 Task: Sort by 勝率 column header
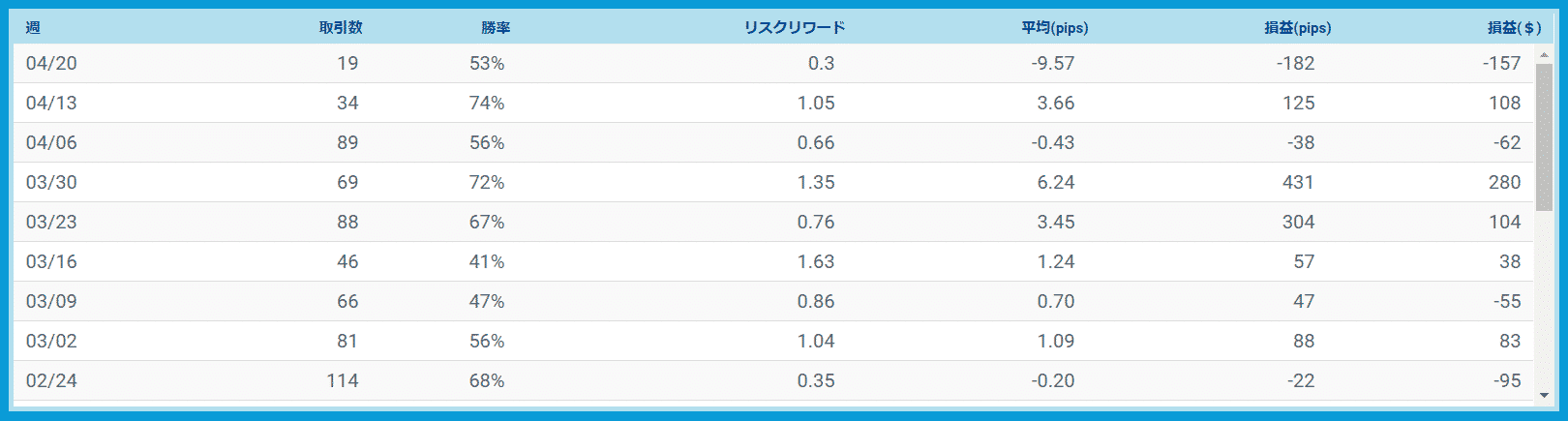[x=496, y=28]
